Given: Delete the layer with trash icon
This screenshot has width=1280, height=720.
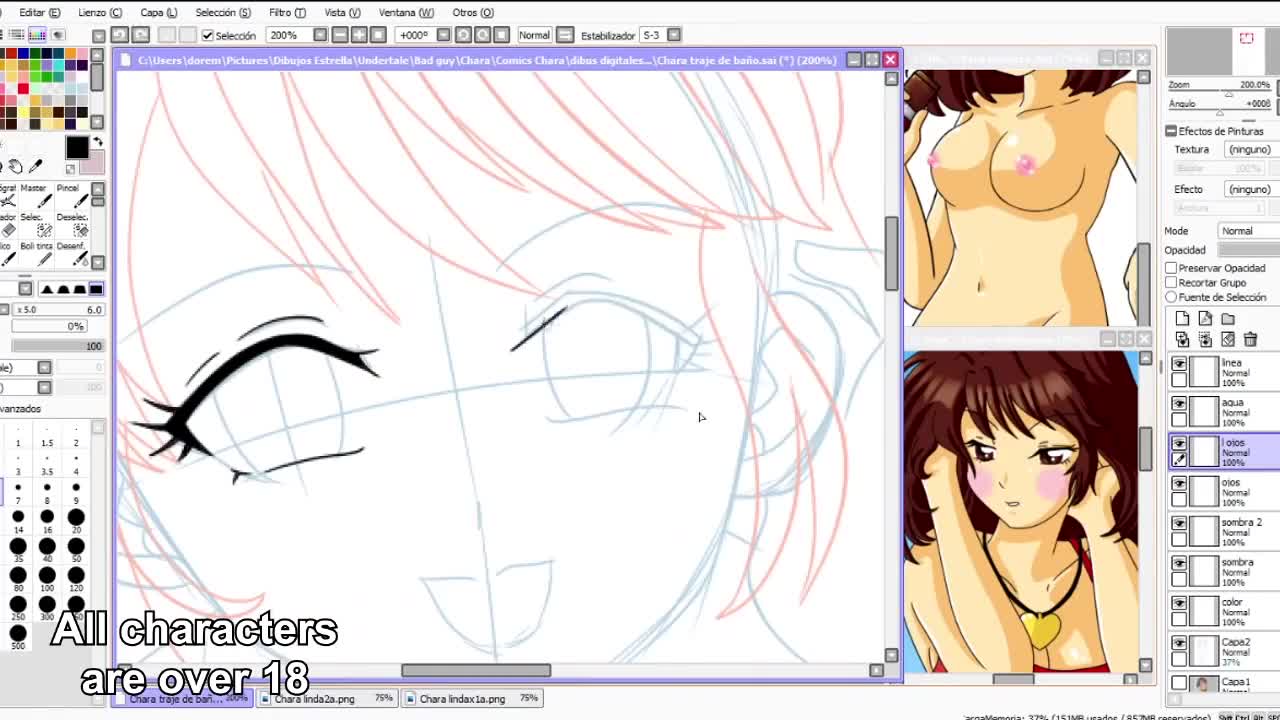Looking at the screenshot, I should coord(1250,340).
